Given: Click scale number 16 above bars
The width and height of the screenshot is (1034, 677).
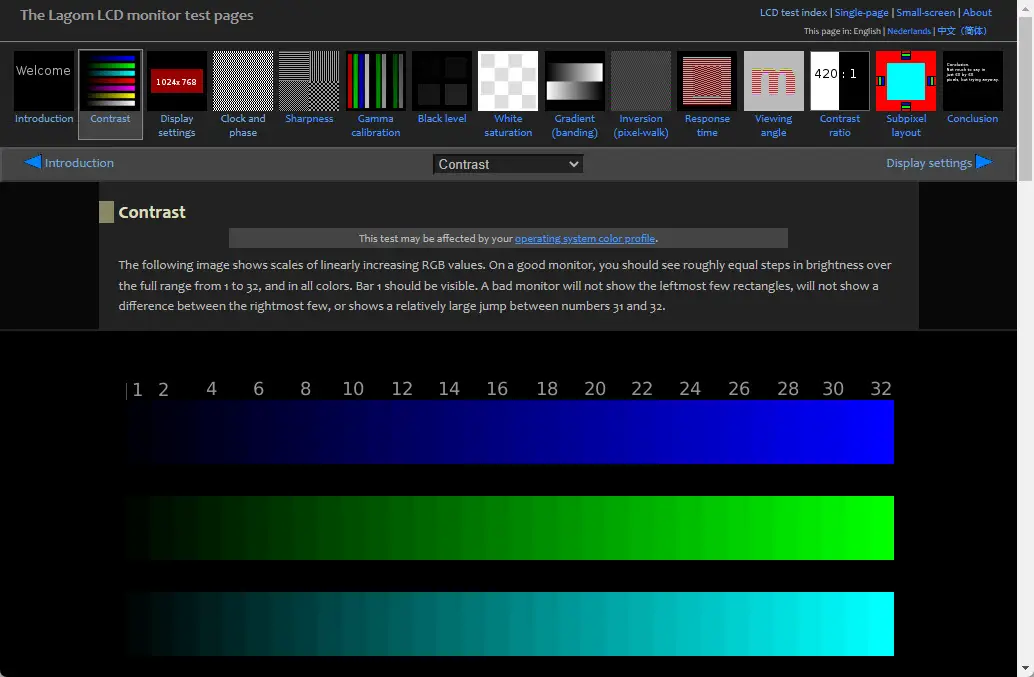Looking at the screenshot, I should point(497,389).
